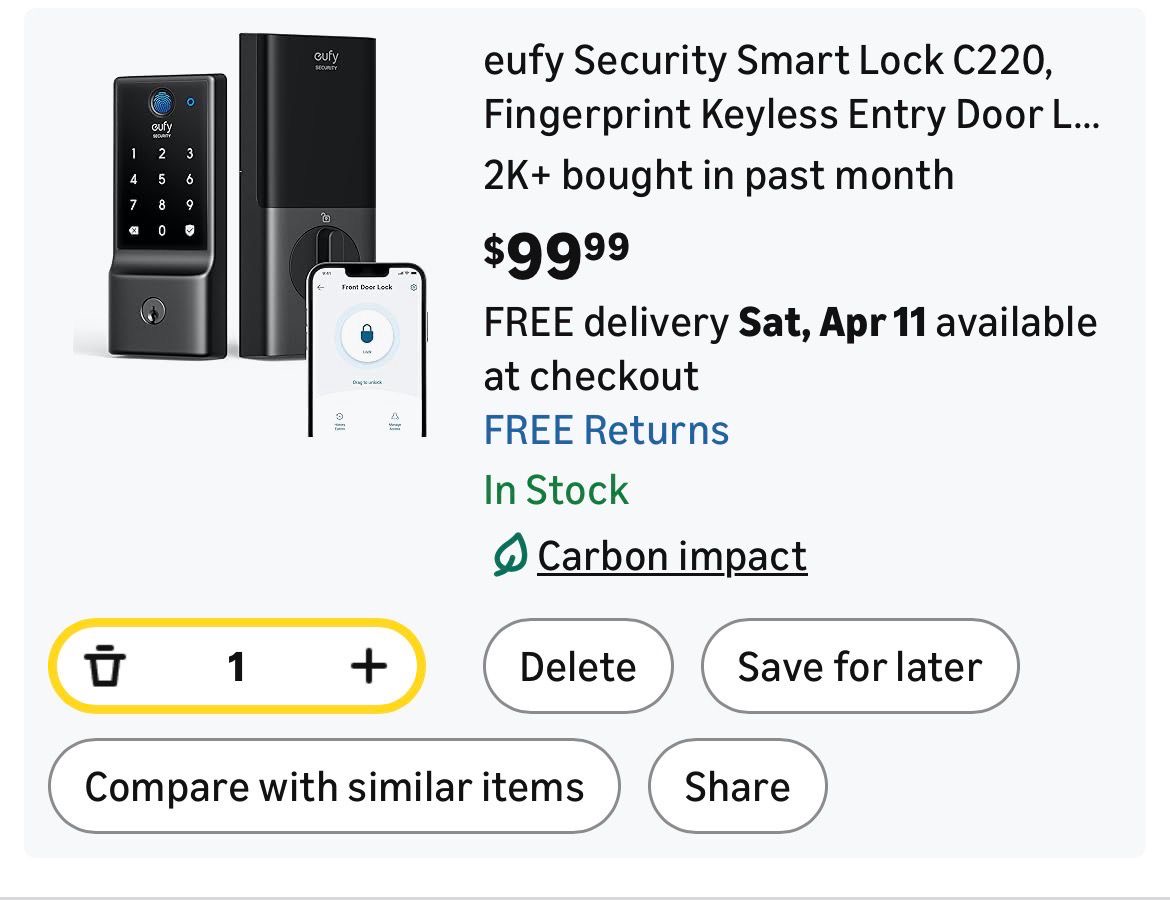Screen dimensions: 1170x900
Task: Click the In Stock status text
Action: (x=556, y=490)
